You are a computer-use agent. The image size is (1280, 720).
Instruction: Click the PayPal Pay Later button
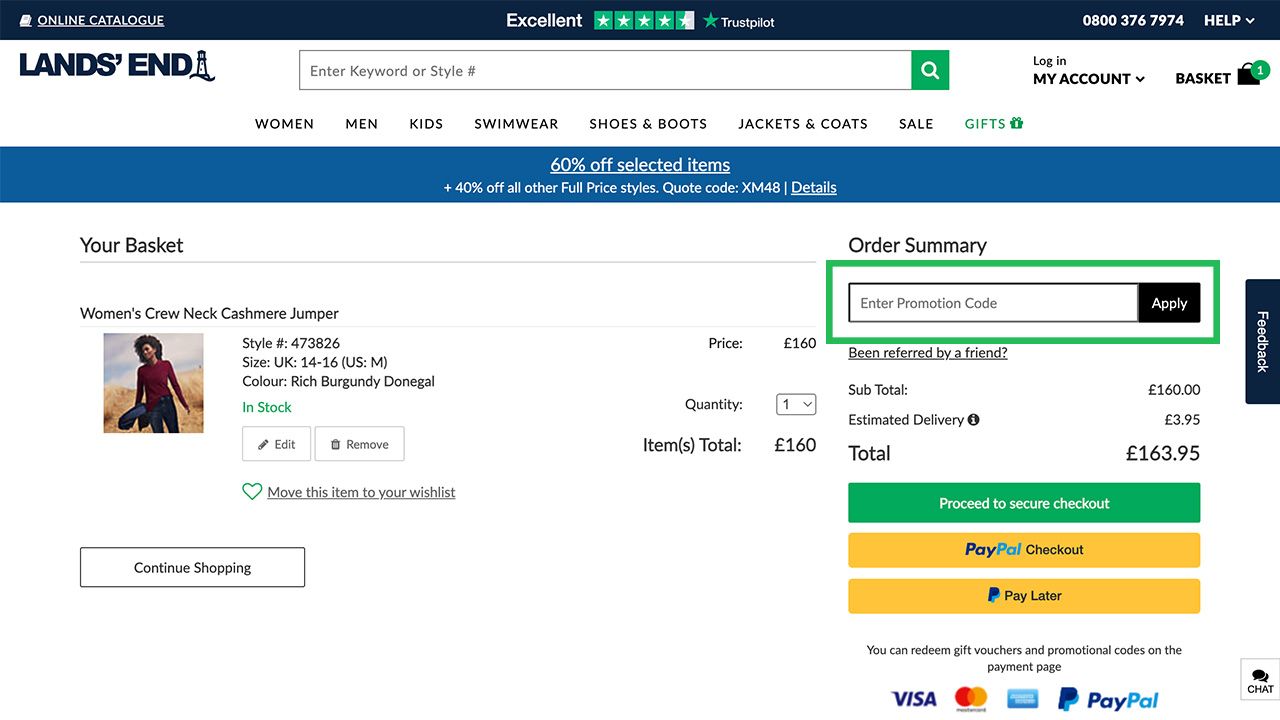tap(1024, 596)
